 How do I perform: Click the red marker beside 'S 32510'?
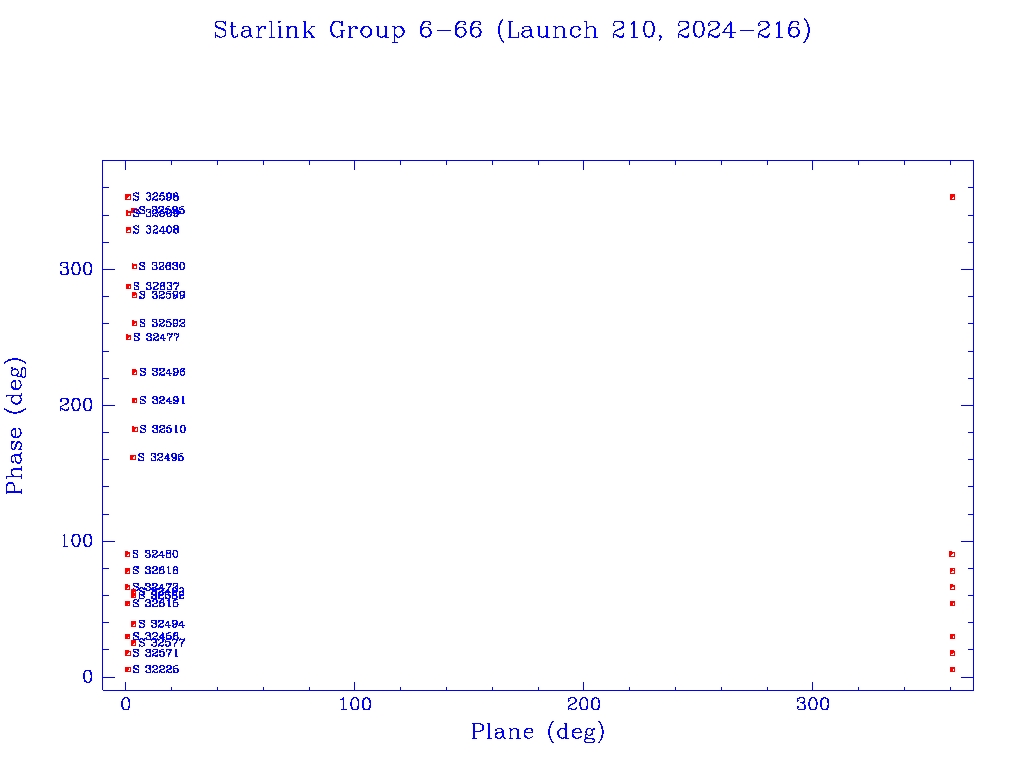[x=135, y=429]
